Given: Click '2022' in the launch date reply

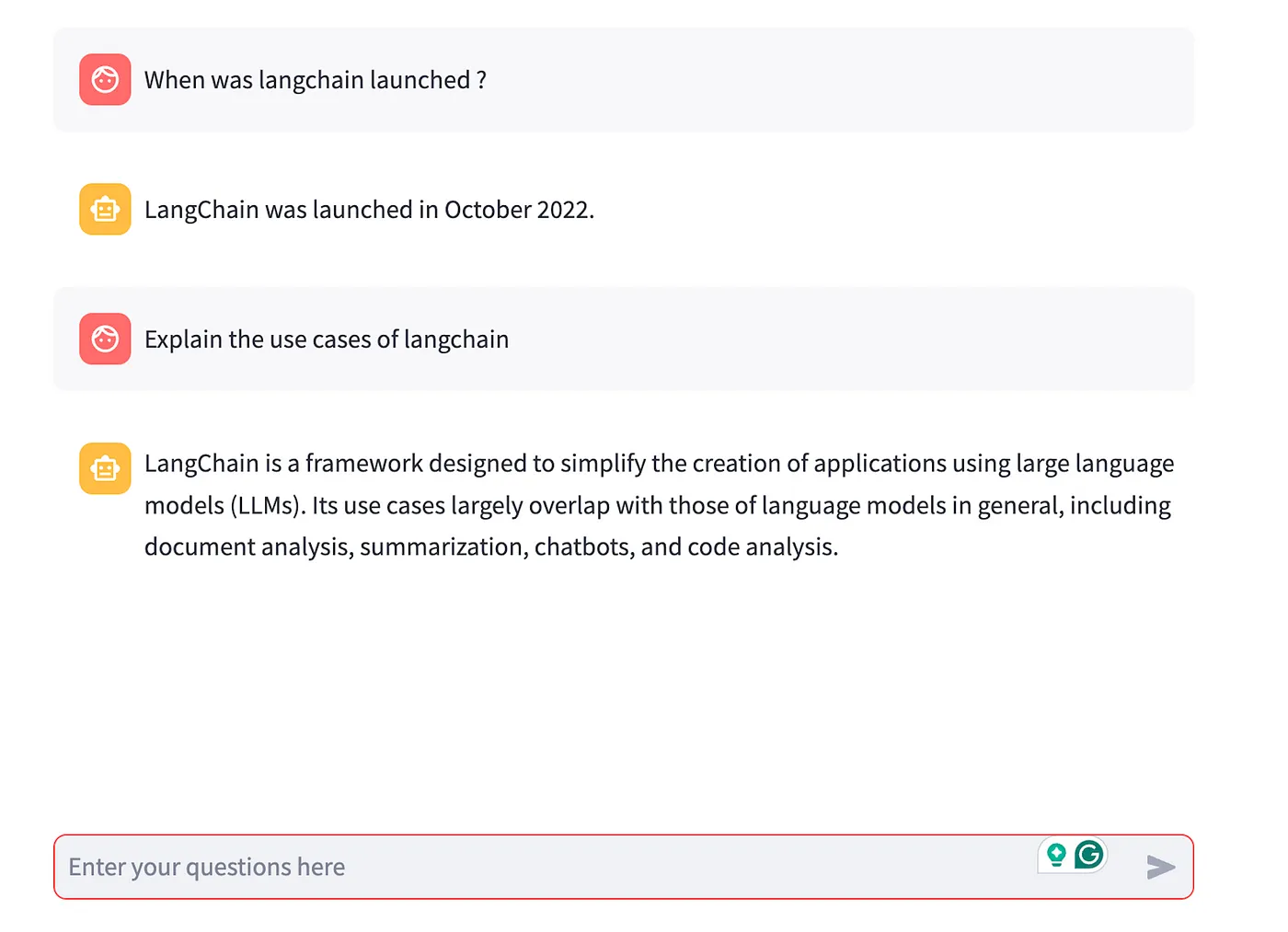Looking at the screenshot, I should [x=563, y=210].
